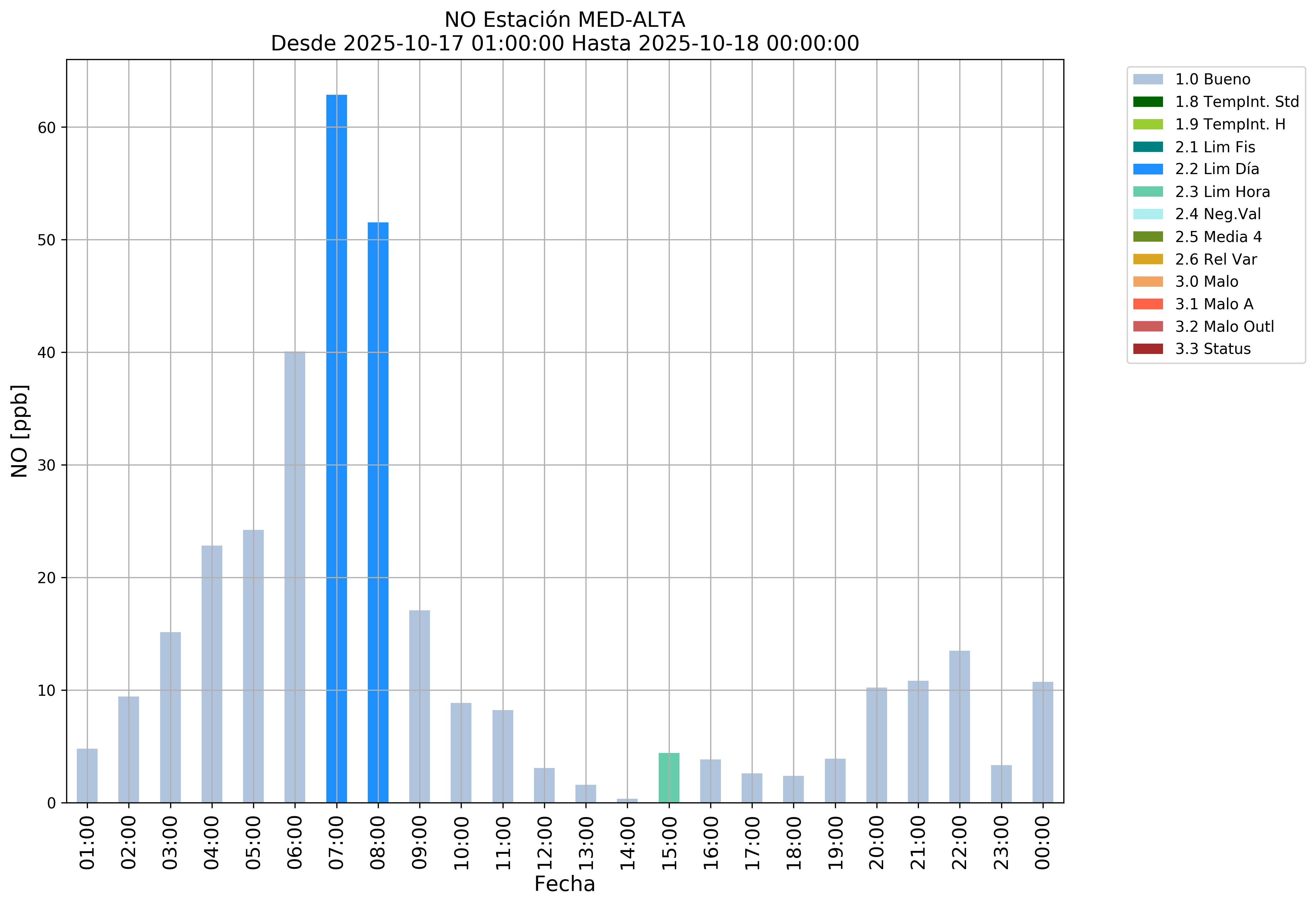The width and height of the screenshot is (1316, 906).
Task: Click the NO [ppb] y-axis label
Action: click(x=20, y=431)
